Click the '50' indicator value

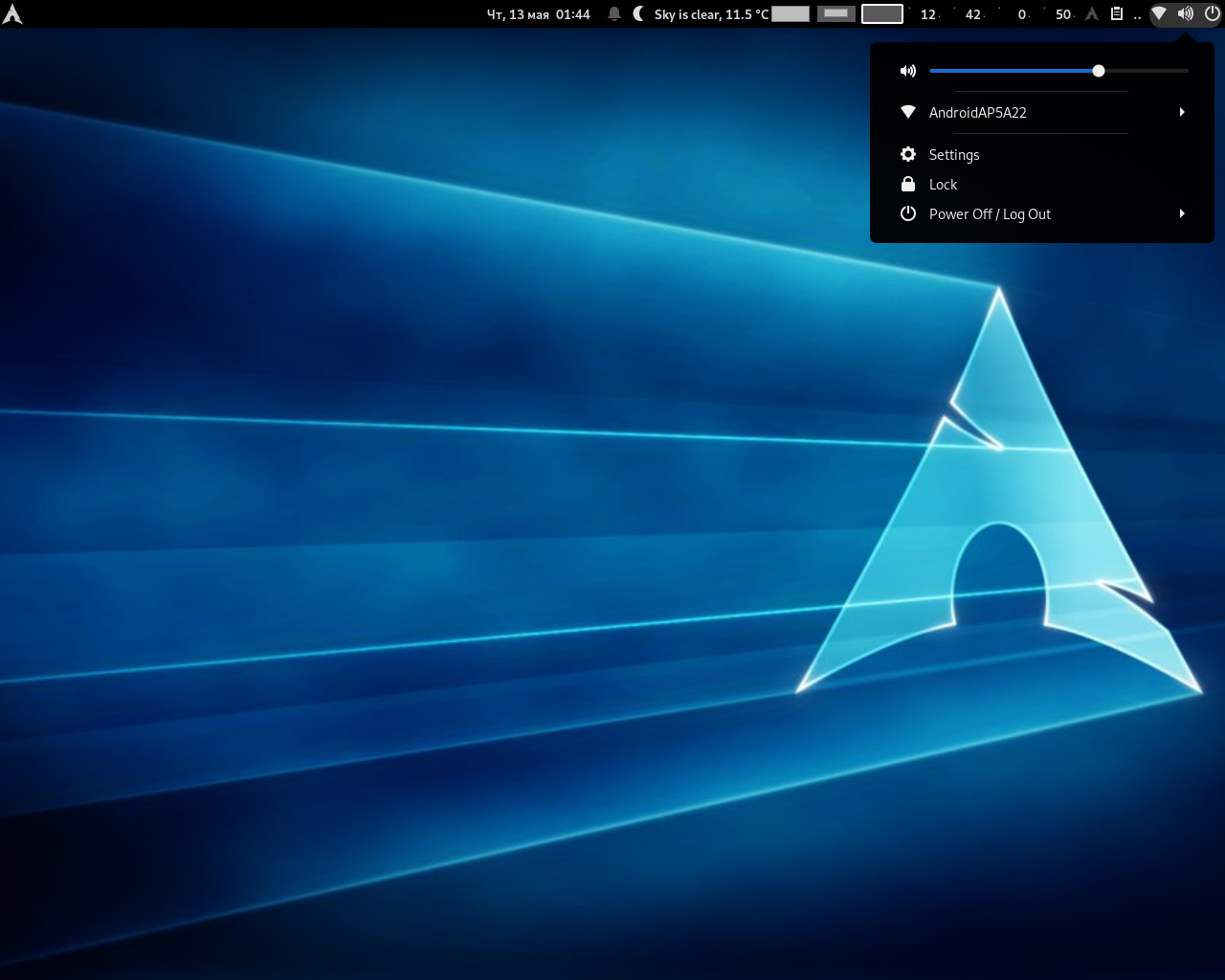(x=1063, y=14)
